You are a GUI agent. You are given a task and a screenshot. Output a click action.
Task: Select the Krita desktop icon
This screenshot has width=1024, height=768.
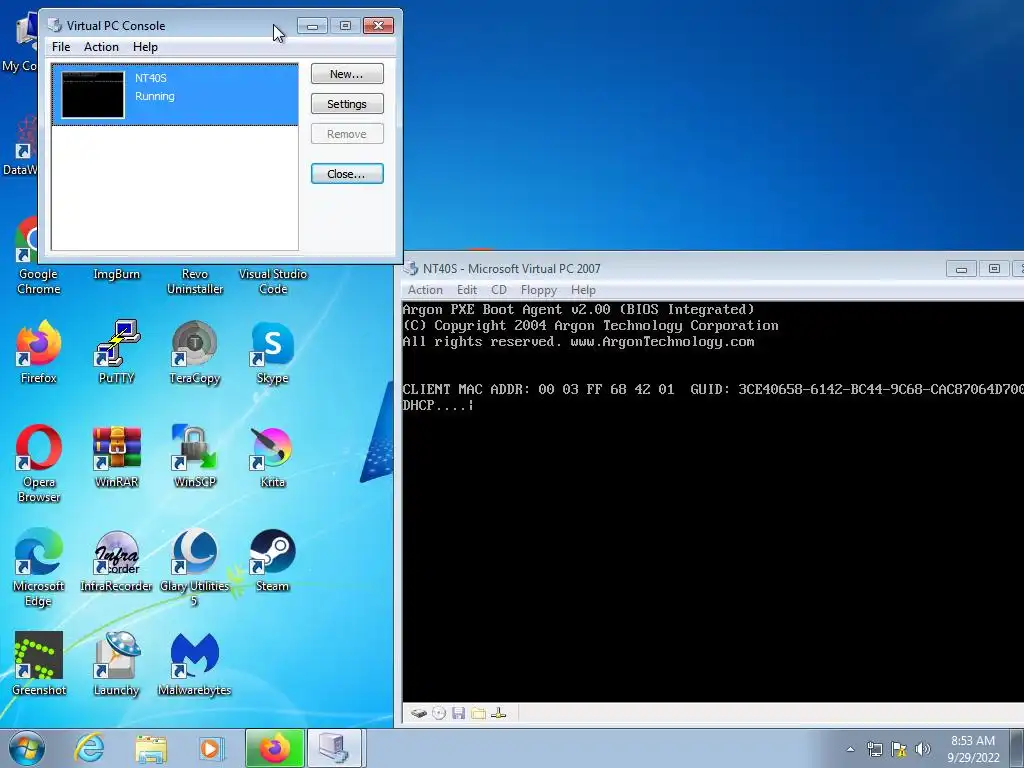click(272, 456)
